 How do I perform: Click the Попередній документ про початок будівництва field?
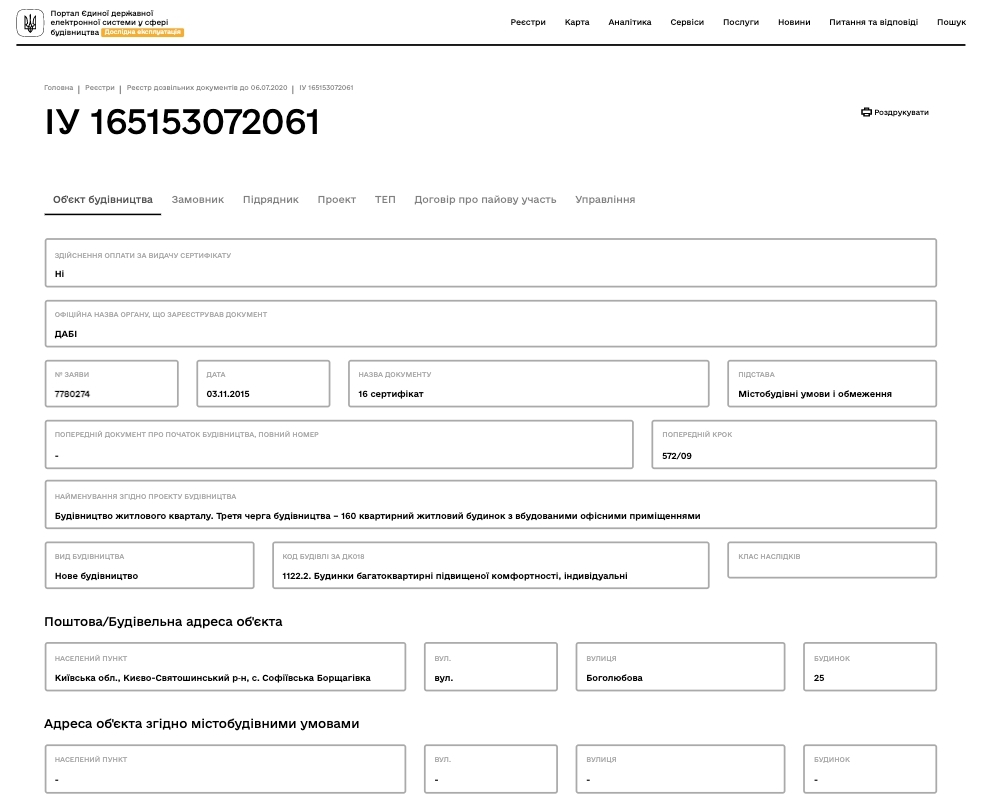[339, 444]
